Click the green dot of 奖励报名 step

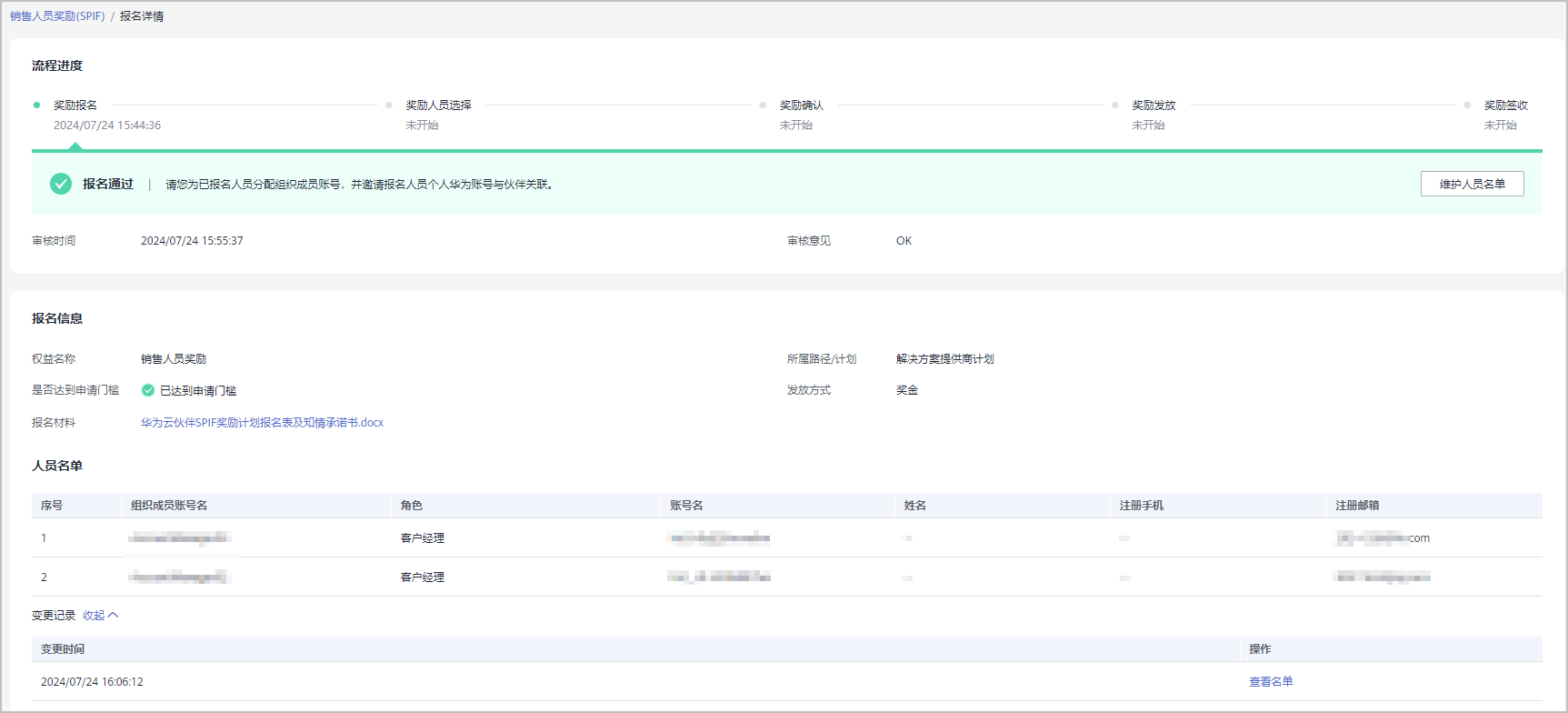tap(36, 105)
